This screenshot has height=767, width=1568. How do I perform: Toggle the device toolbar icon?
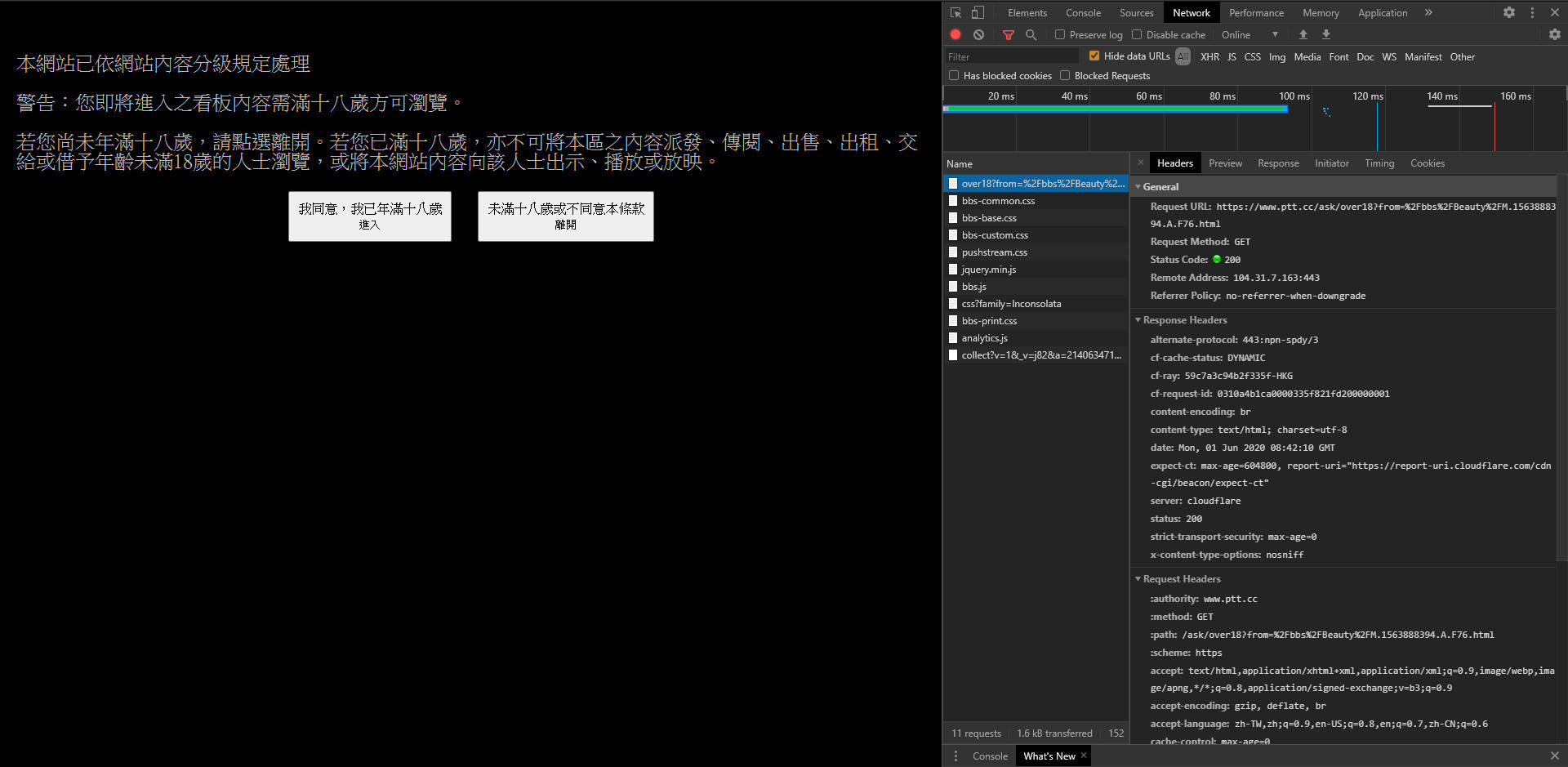point(978,12)
